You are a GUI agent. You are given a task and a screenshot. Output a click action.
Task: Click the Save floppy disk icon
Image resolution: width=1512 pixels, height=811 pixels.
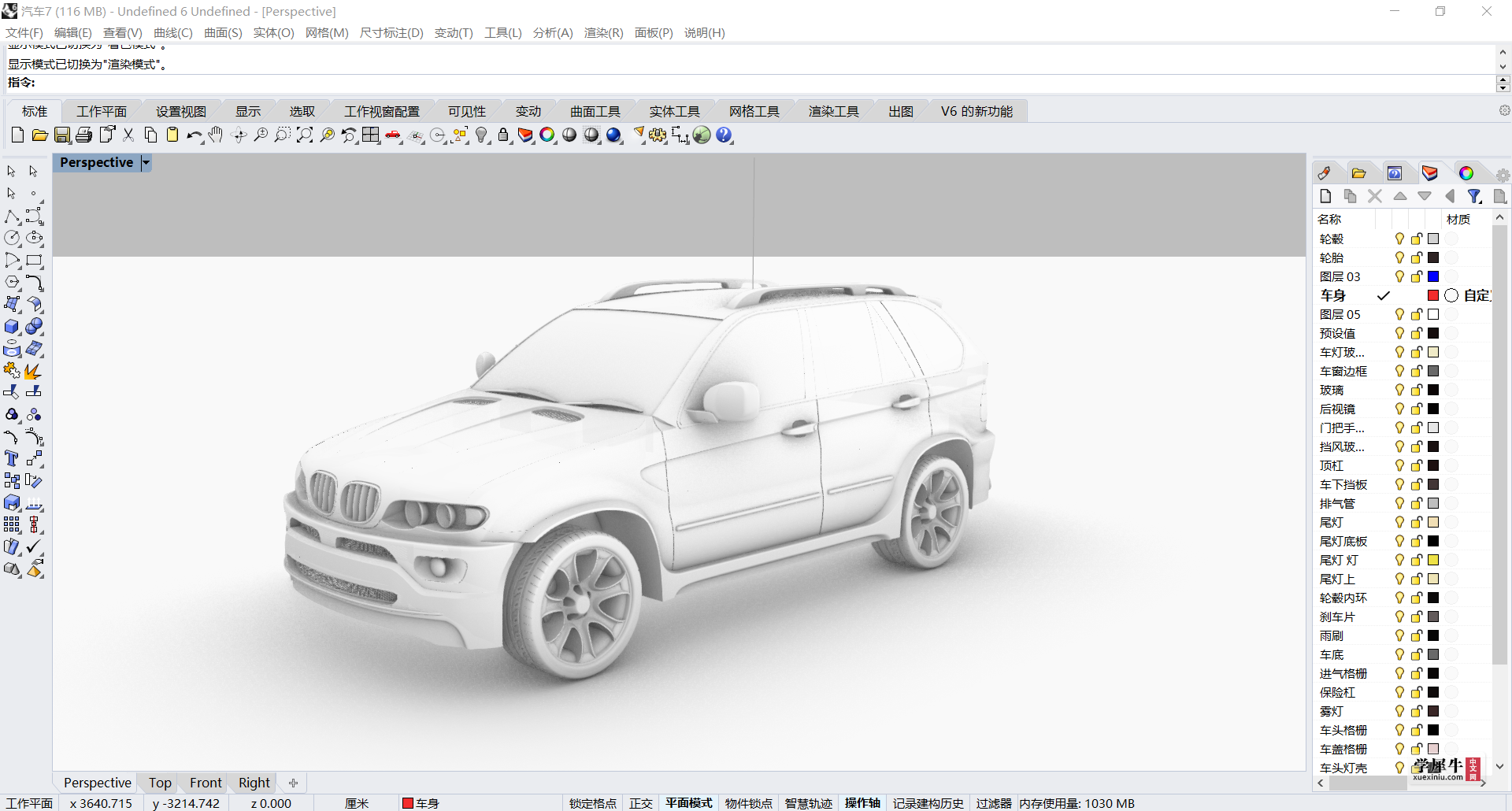(x=62, y=135)
